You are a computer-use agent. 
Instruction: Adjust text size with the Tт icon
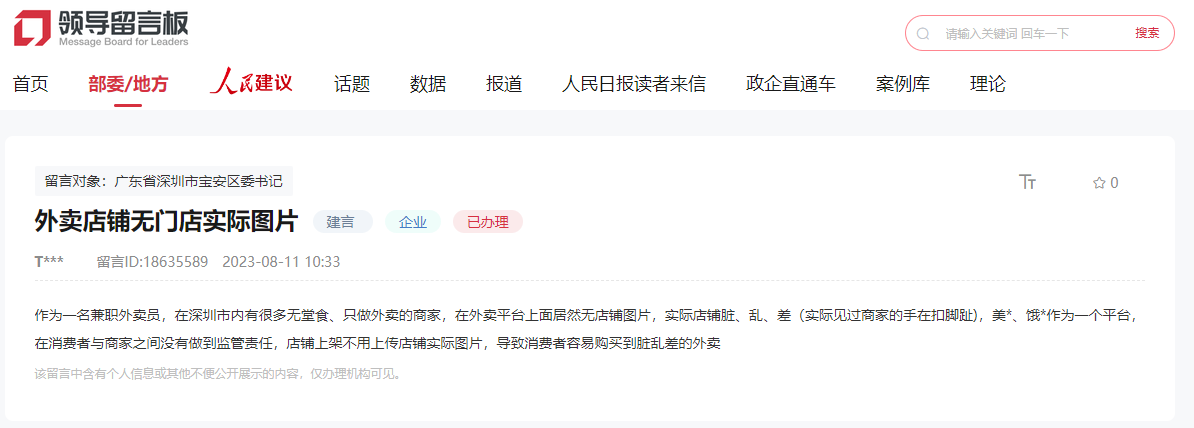click(x=1027, y=182)
